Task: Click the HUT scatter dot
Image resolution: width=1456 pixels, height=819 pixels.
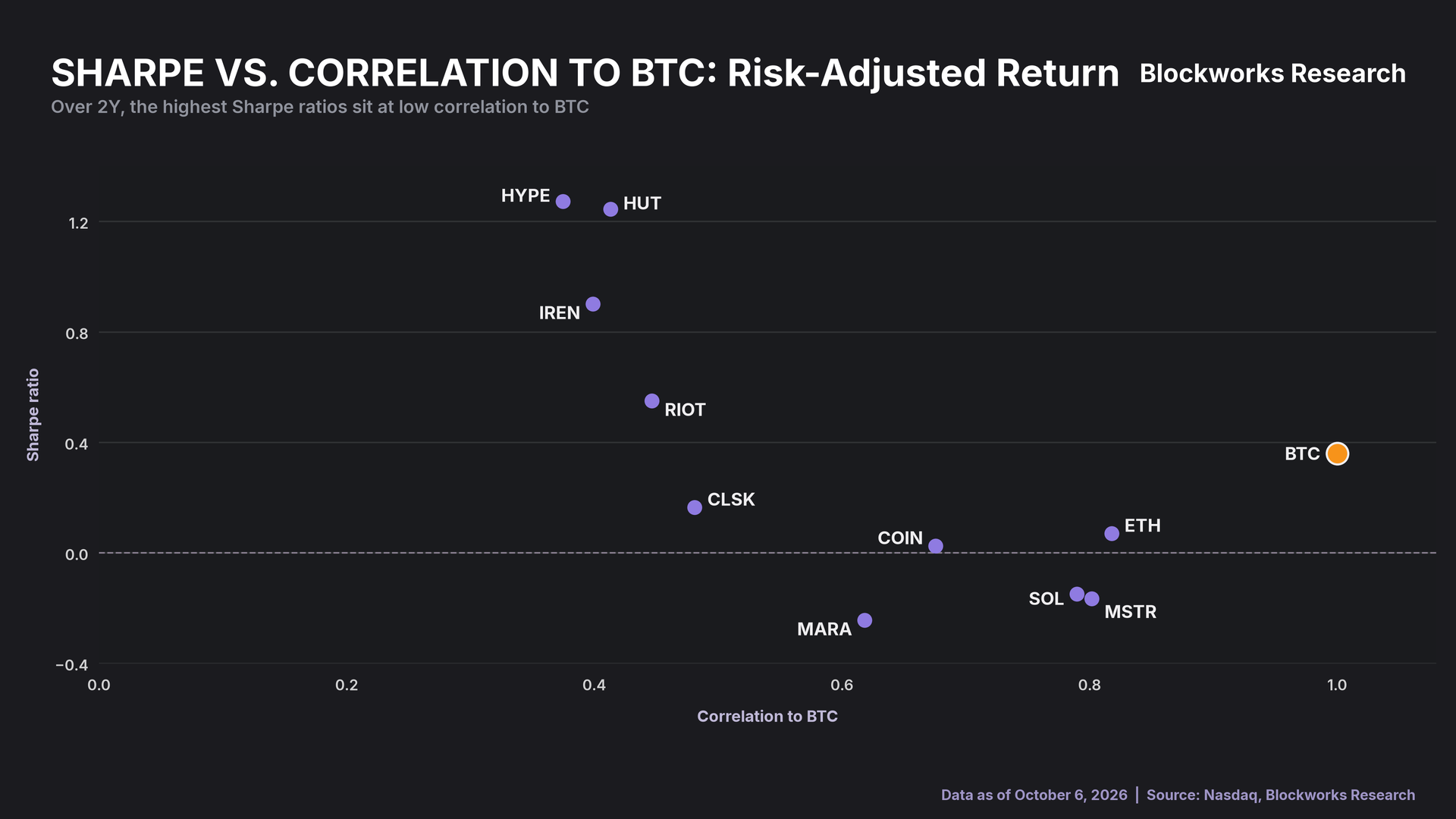Action: pos(610,209)
